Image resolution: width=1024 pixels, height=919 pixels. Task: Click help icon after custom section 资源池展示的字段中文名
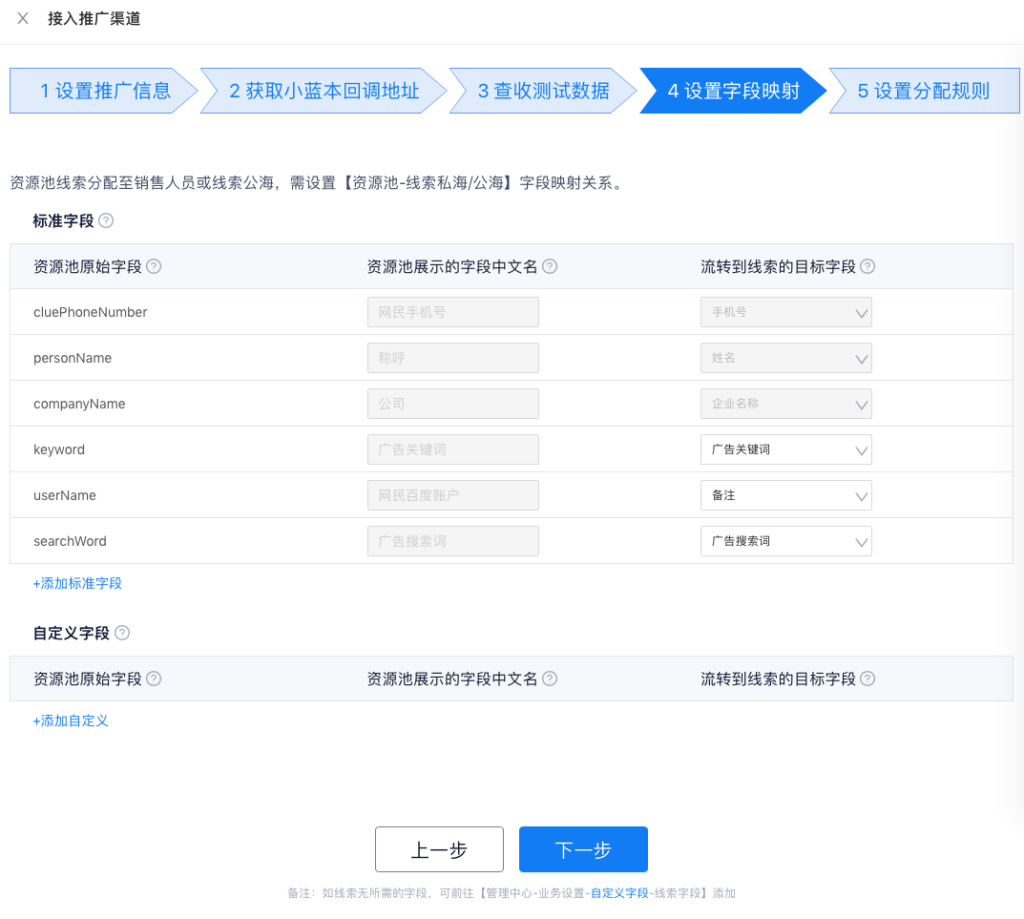[x=550, y=679]
